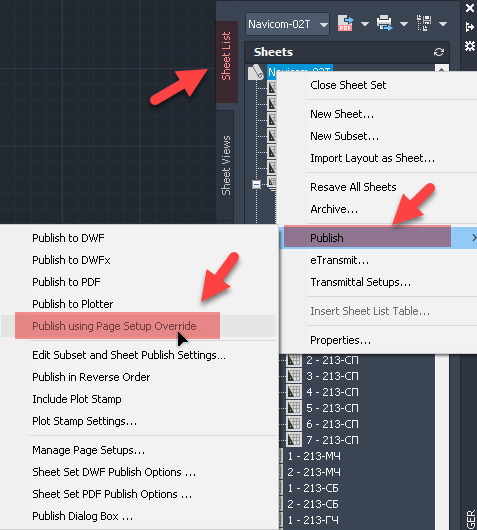Select Publish to Plotter
The width and height of the screenshot is (477, 530).
coord(73,304)
